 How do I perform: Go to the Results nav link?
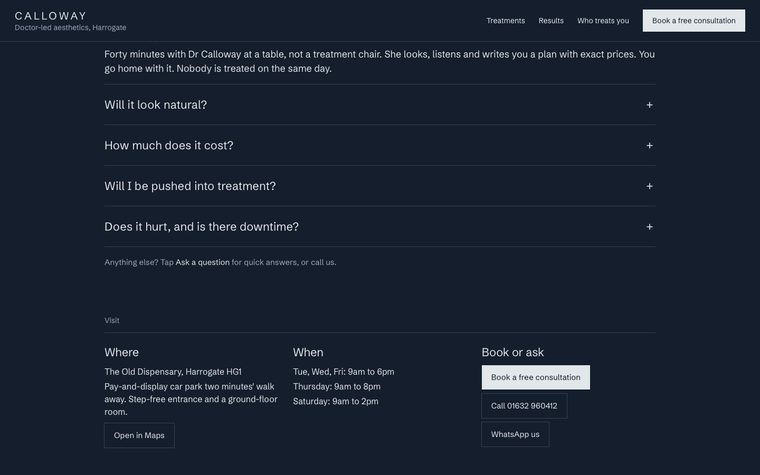(x=551, y=21)
